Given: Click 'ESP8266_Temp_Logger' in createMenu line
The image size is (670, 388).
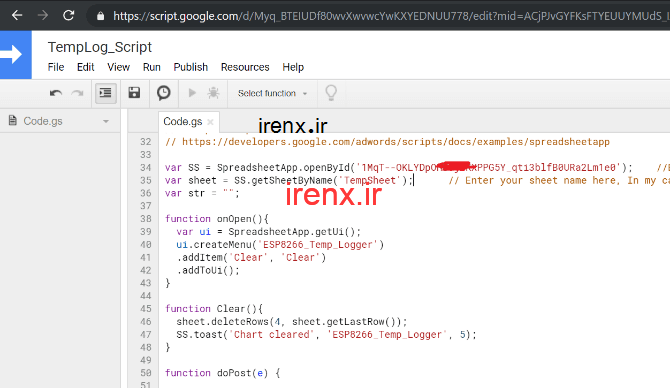Looking at the screenshot, I should (x=318, y=245).
